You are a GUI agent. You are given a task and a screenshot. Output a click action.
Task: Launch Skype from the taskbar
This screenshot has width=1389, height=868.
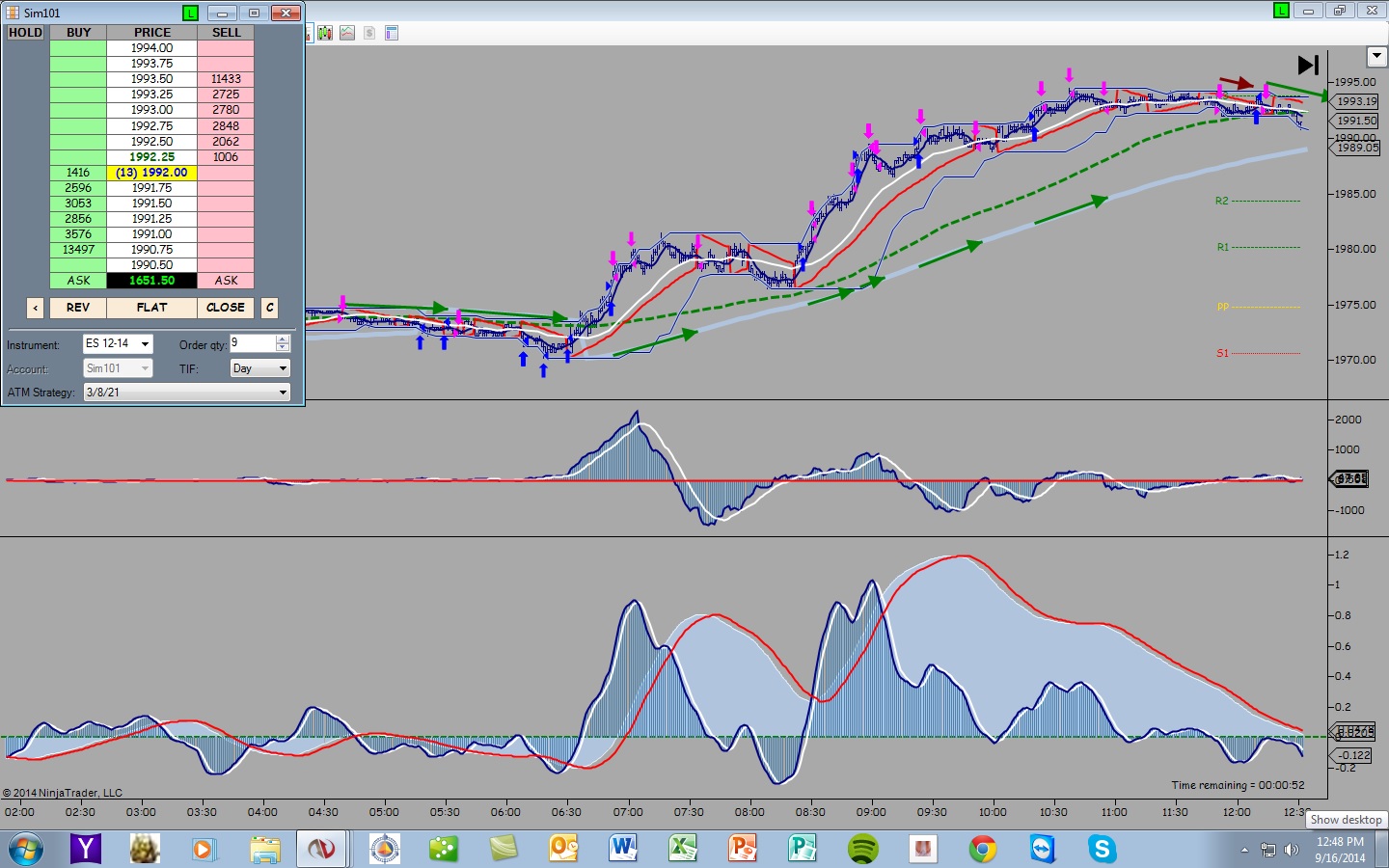pos(1102,849)
